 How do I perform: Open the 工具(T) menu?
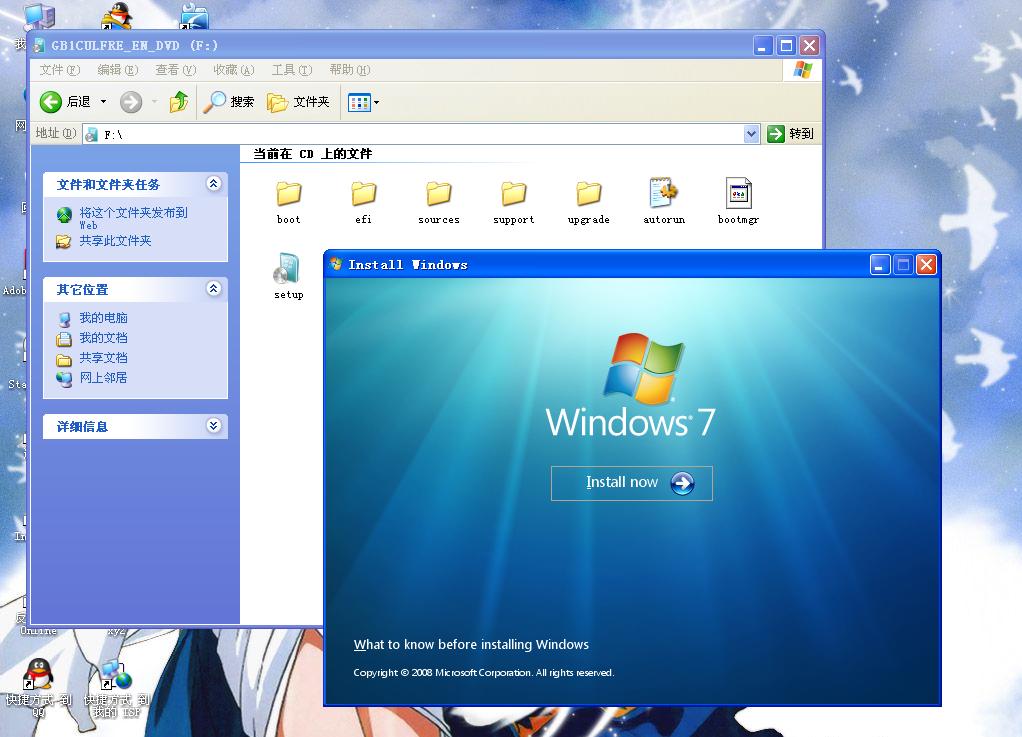coord(291,70)
